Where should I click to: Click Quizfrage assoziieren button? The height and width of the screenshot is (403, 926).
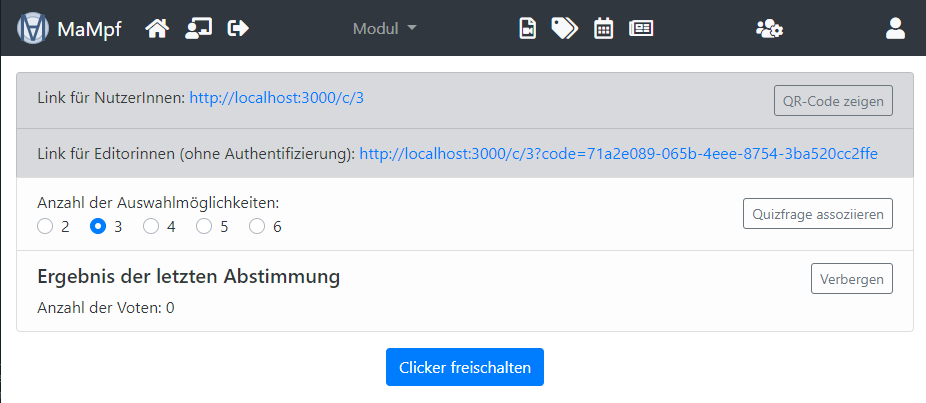(x=817, y=214)
